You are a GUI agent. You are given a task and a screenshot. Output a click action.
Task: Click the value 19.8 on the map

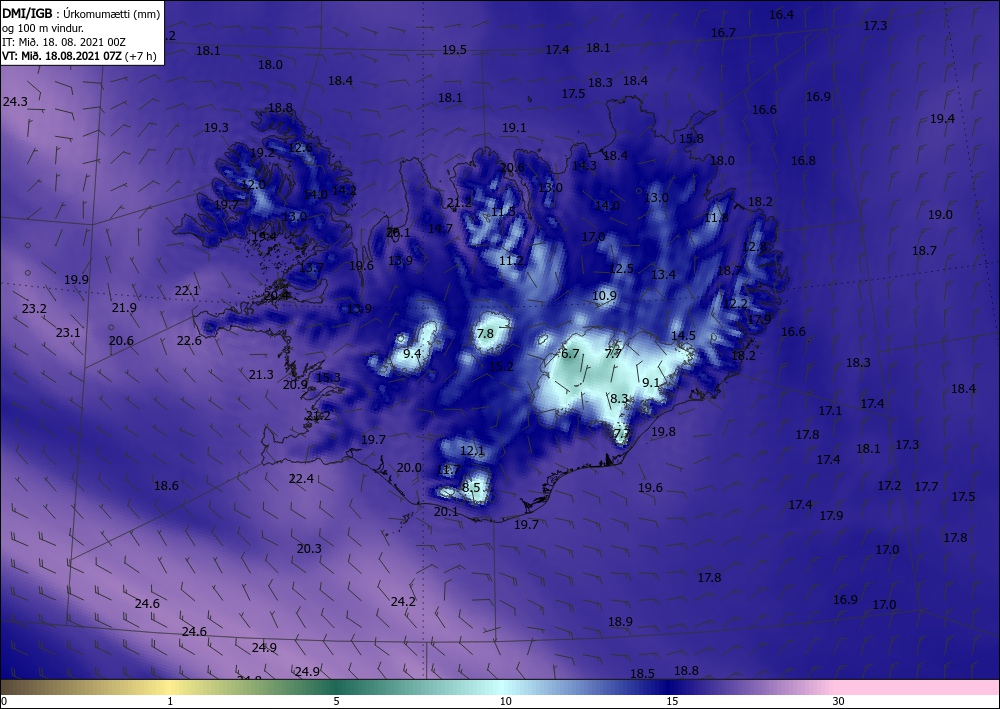pos(663,432)
